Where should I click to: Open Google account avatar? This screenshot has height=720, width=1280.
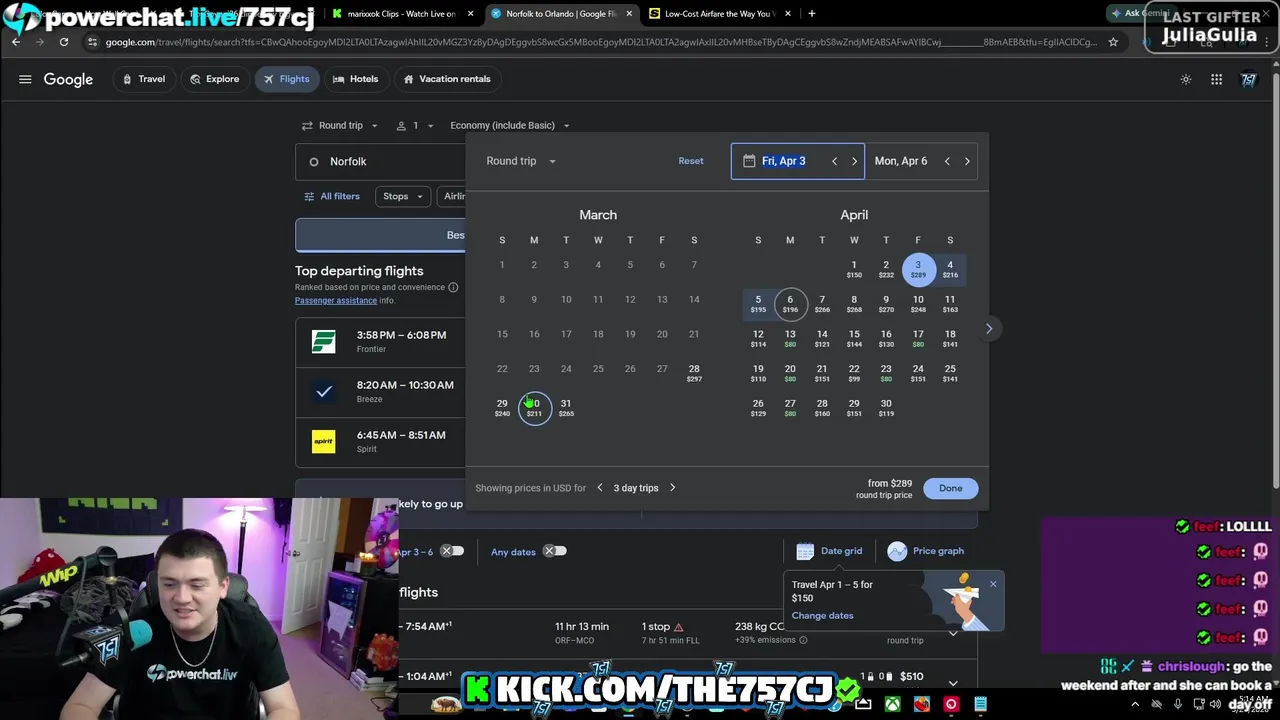(x=1249, y=79)
